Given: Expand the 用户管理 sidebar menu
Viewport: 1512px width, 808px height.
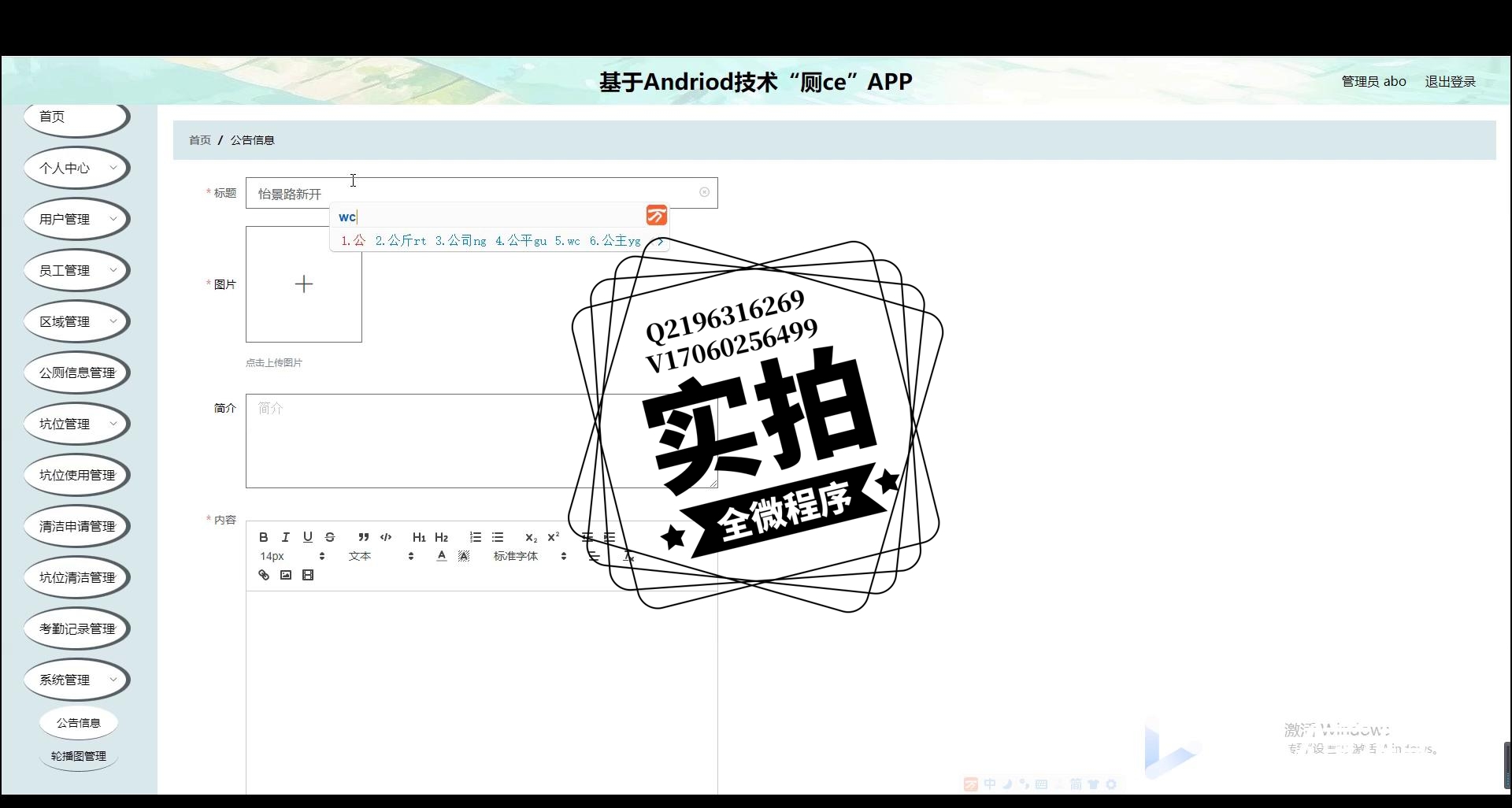Looking at the screenshot, I should pos(76,219).
